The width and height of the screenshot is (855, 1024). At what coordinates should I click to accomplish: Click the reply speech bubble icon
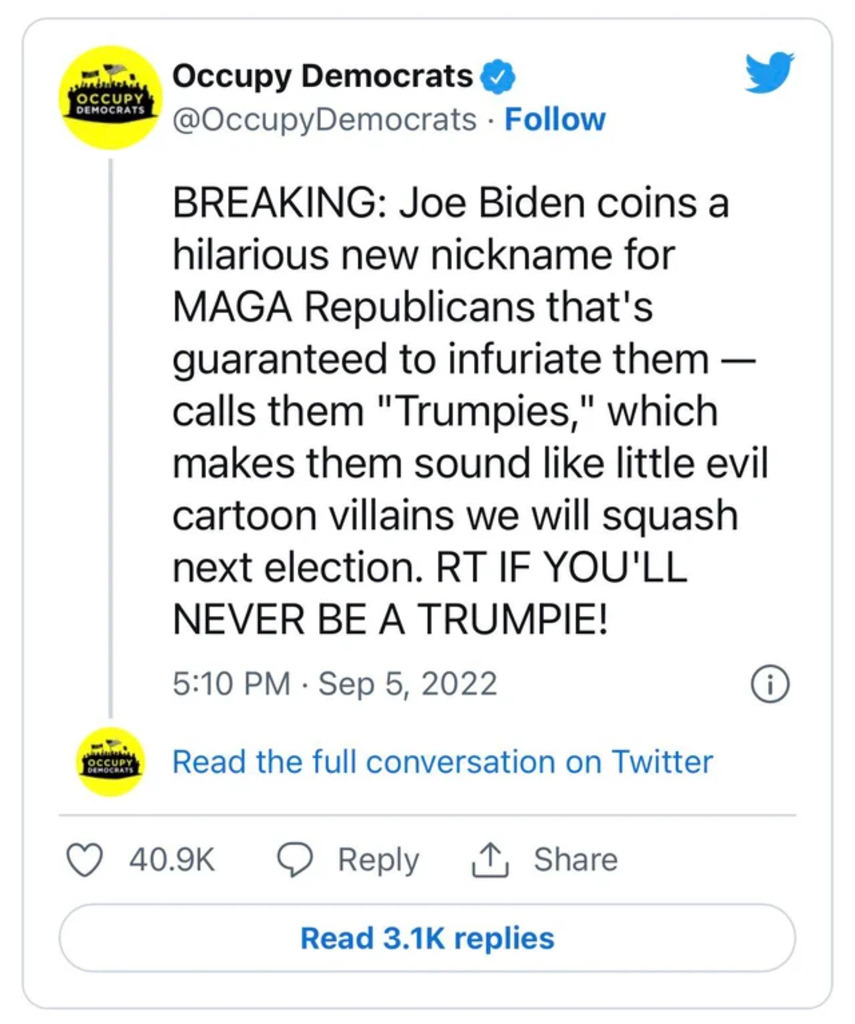[295, 860]
